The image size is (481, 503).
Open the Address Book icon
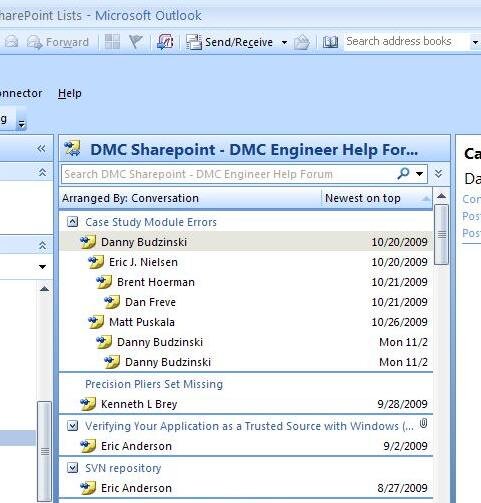[x=330, y=42]
